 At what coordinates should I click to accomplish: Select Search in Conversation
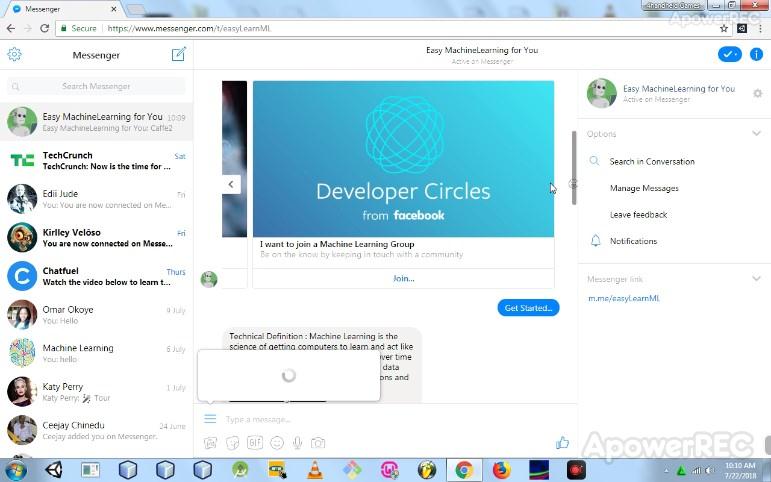coord(652,161)
